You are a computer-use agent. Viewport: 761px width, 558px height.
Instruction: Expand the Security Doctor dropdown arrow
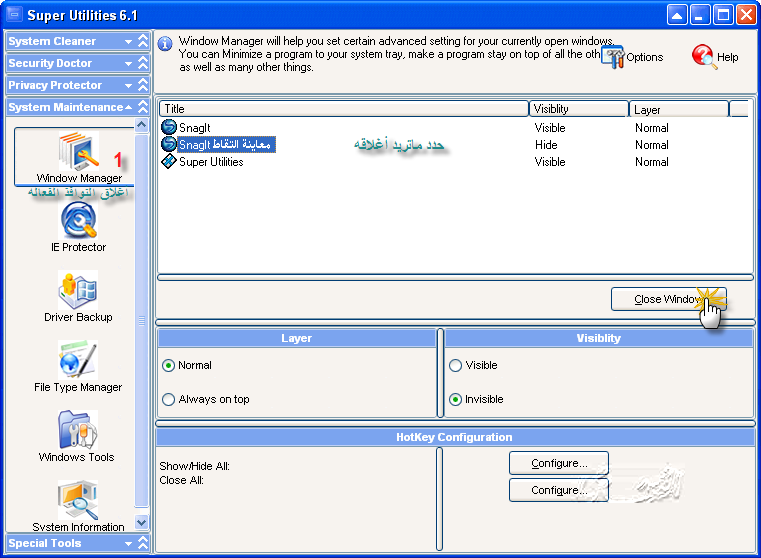point(128,64)
